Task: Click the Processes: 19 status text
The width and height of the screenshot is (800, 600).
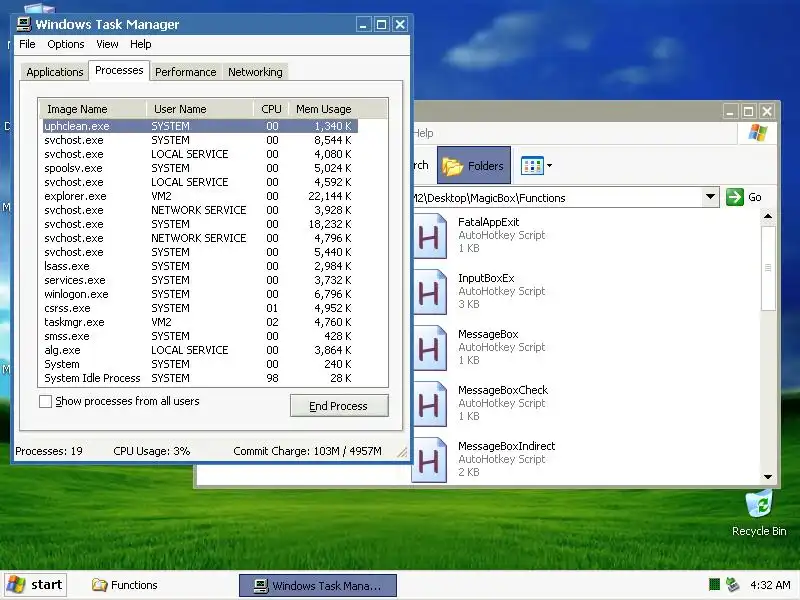Action: click(x=48, y=451)
